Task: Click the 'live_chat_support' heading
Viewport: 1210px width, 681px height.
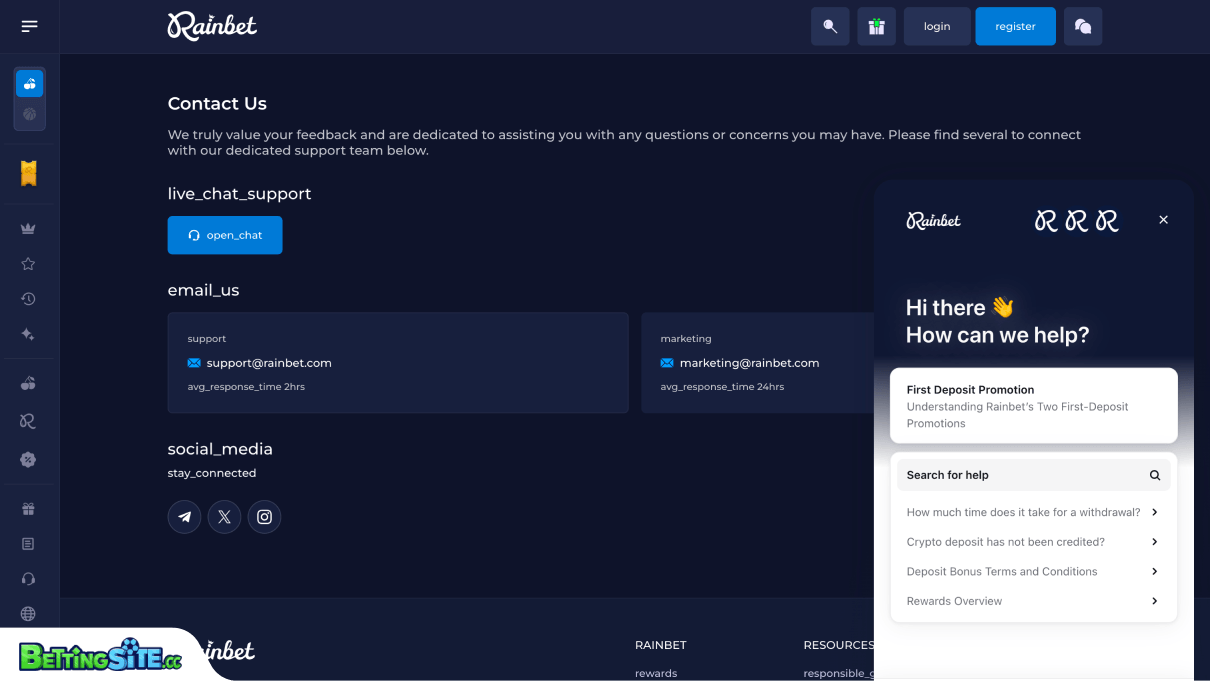Action: click(239, 194)
